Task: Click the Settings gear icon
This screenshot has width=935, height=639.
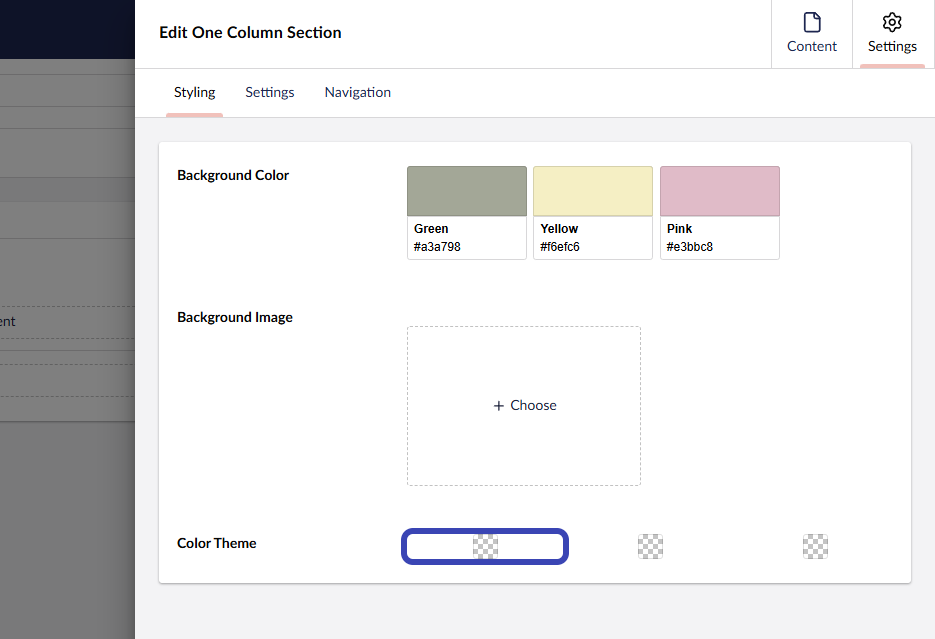Action: (x=892, y=23)
